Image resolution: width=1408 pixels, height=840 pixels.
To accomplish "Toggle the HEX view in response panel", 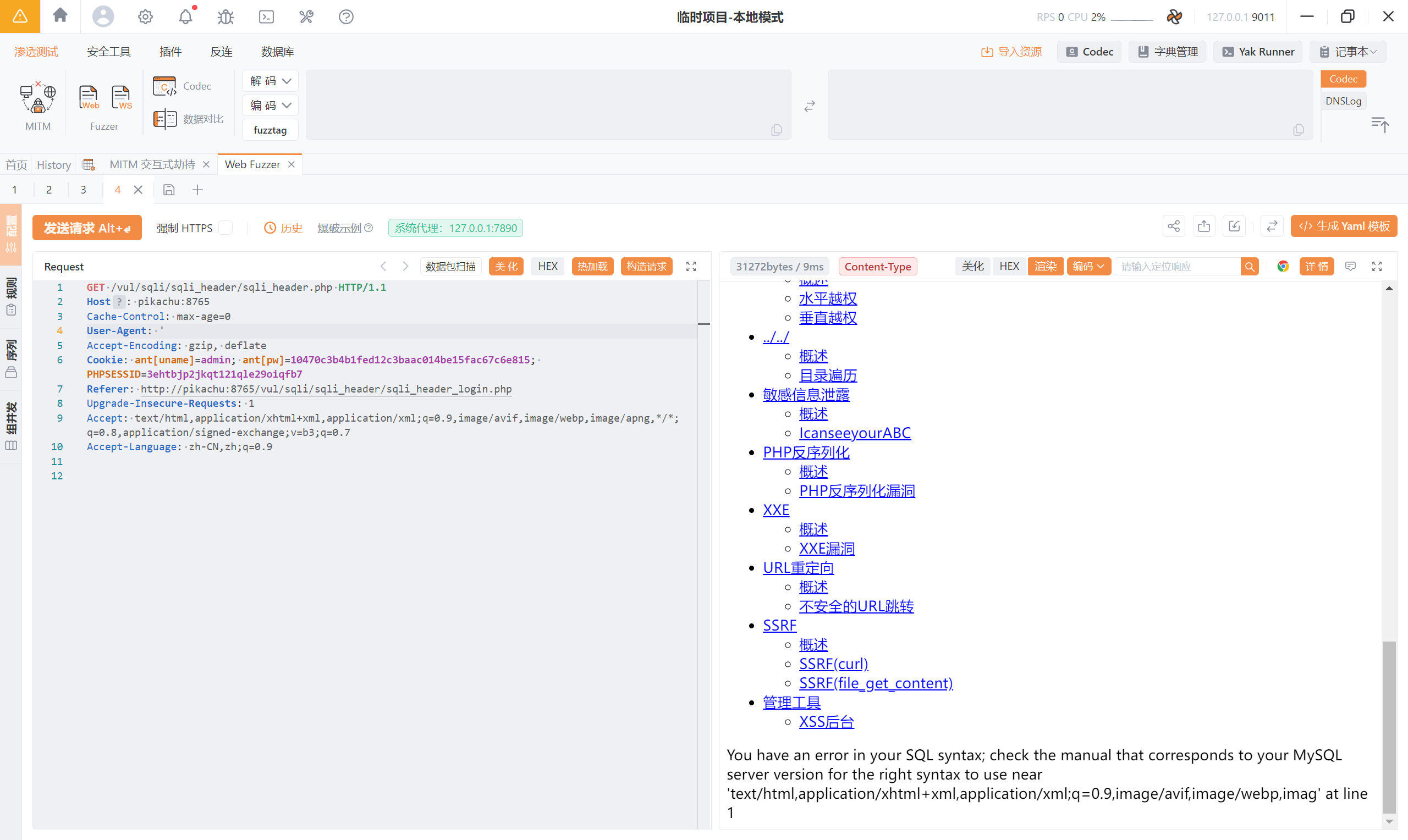I will (1008, 266).
